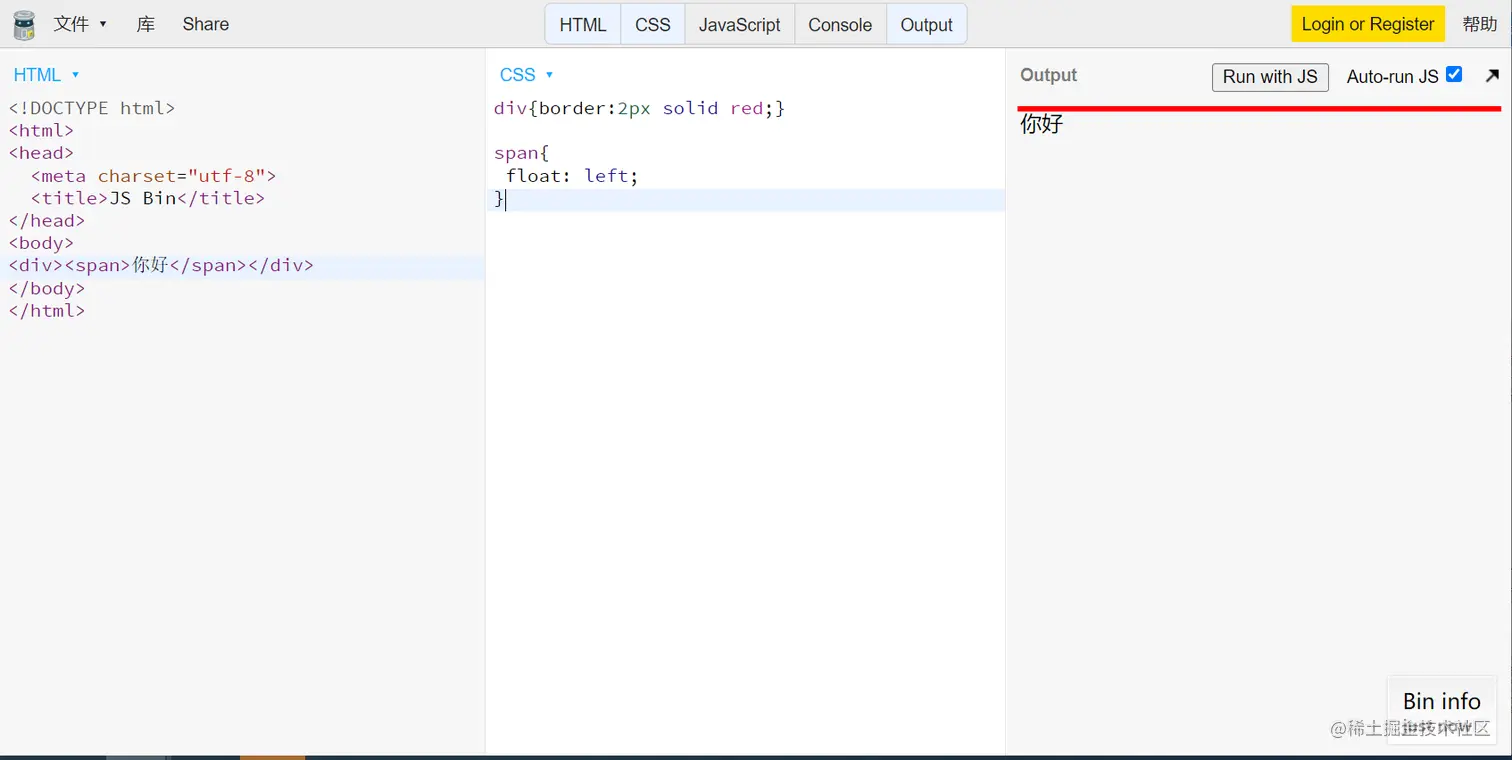Click the opening <body> tag line
The width and height of the screenshot is (1512, 760).
pos(41,243)
